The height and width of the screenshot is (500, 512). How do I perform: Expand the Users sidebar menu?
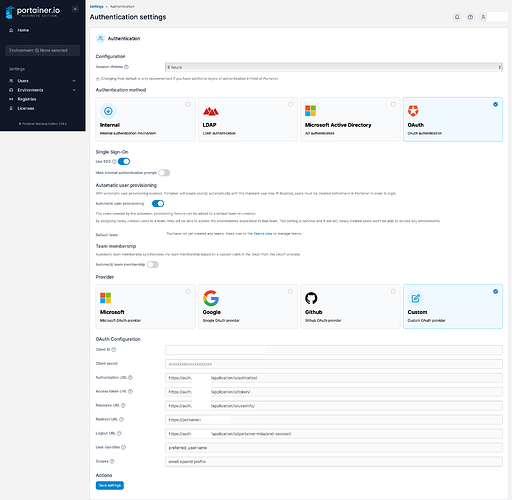[42, 81]
